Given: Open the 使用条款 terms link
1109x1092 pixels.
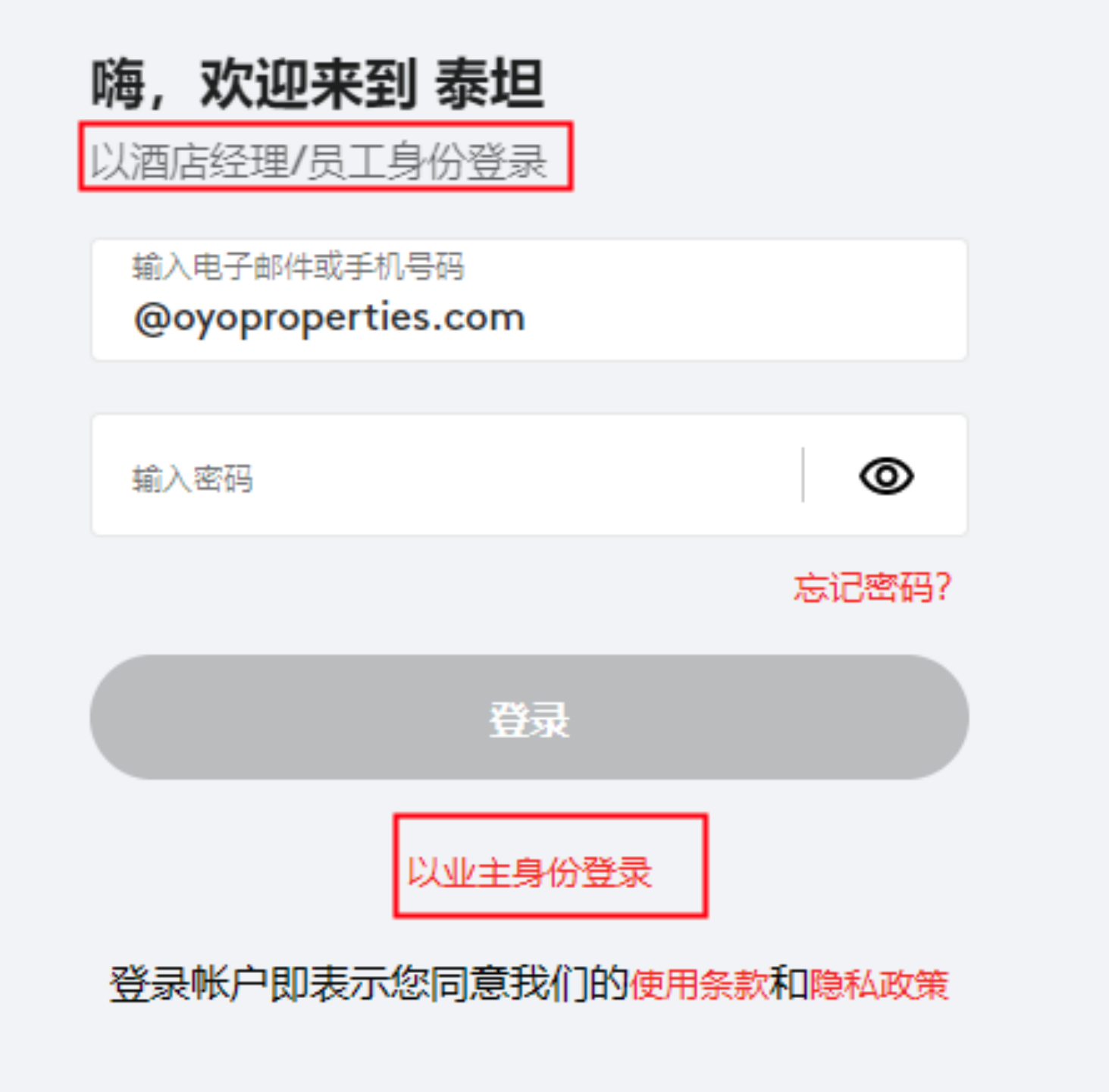Looking at the screenshot, I should pyautogui.click(x=698, y=984).
